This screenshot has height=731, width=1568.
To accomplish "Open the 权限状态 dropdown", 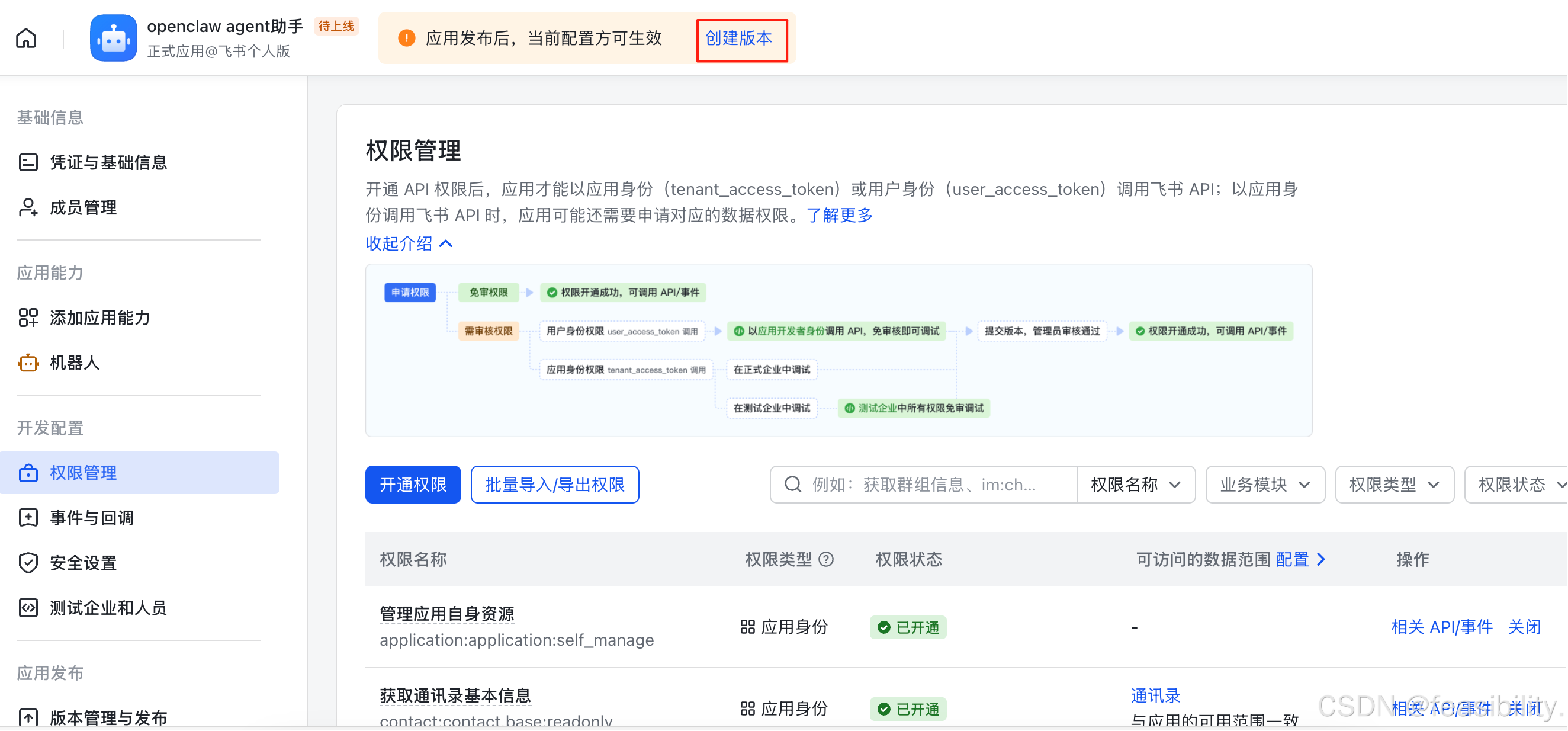I will click(x=1520, y=485).
